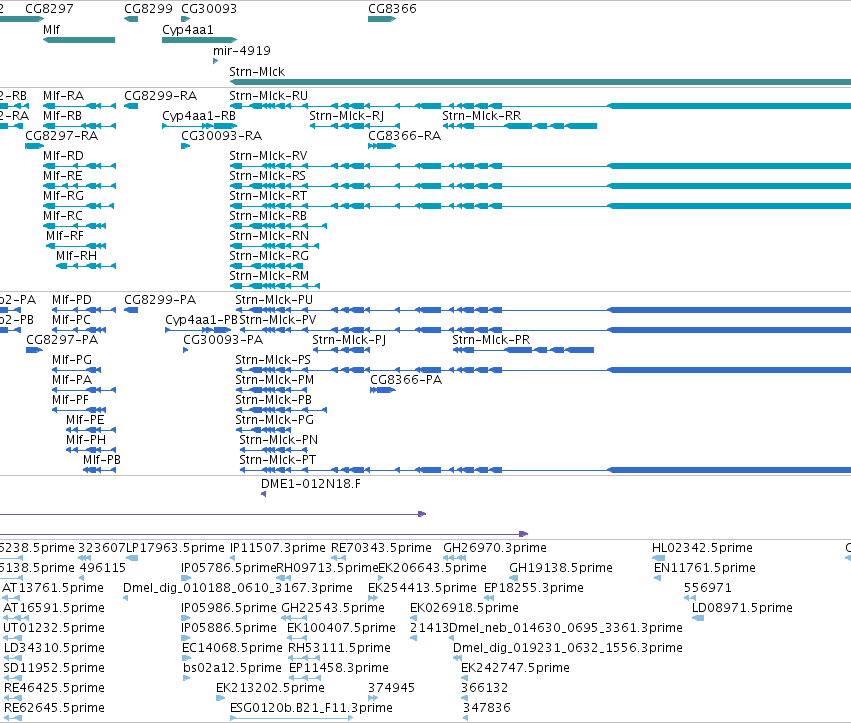Select the Strn-Mlck-PN protein label

[279, 440]
